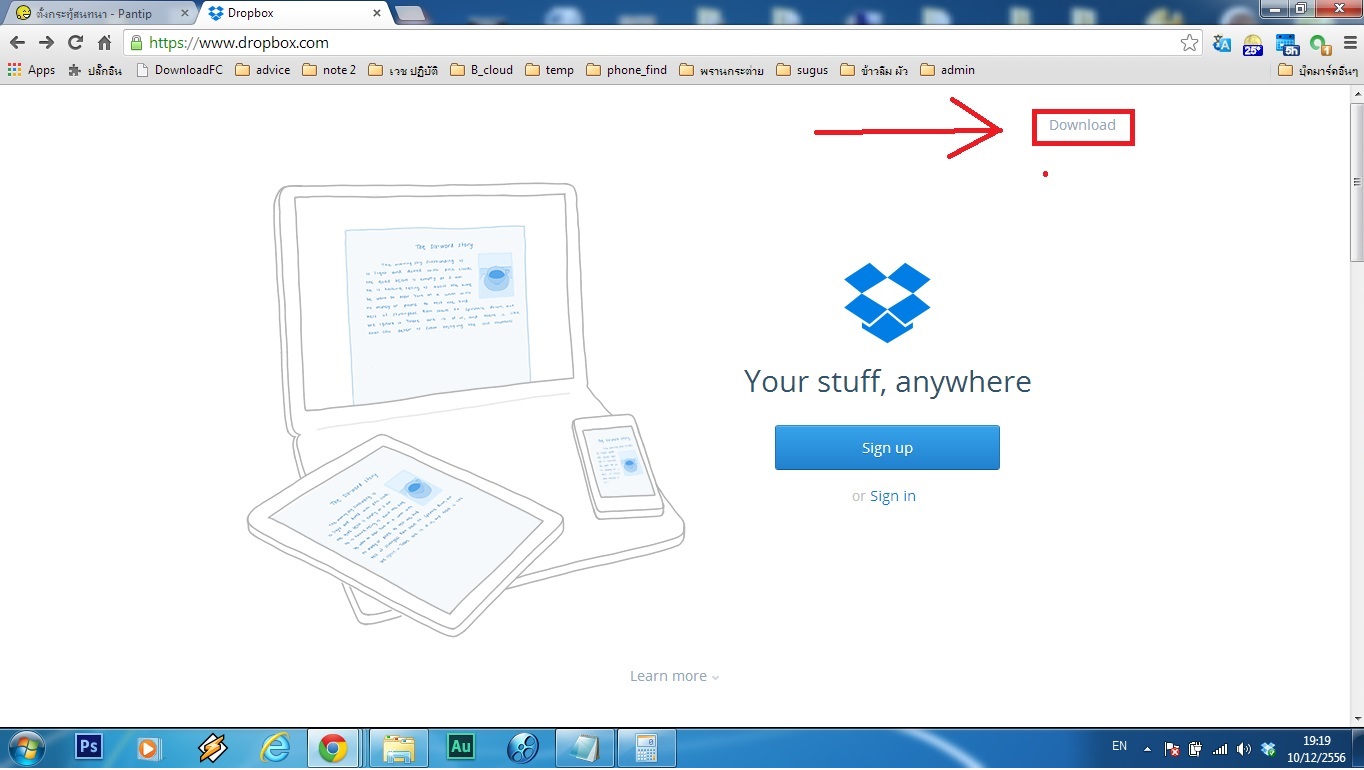Switch to Chrome in the taskbar

(332, 747)
